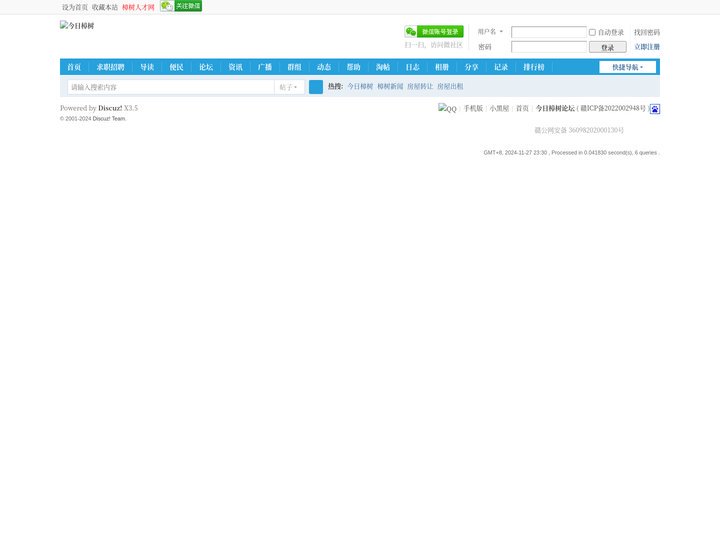This screenshot has width=720, height=540.
Task: Click into the search content input box
Action: point(170,87)
